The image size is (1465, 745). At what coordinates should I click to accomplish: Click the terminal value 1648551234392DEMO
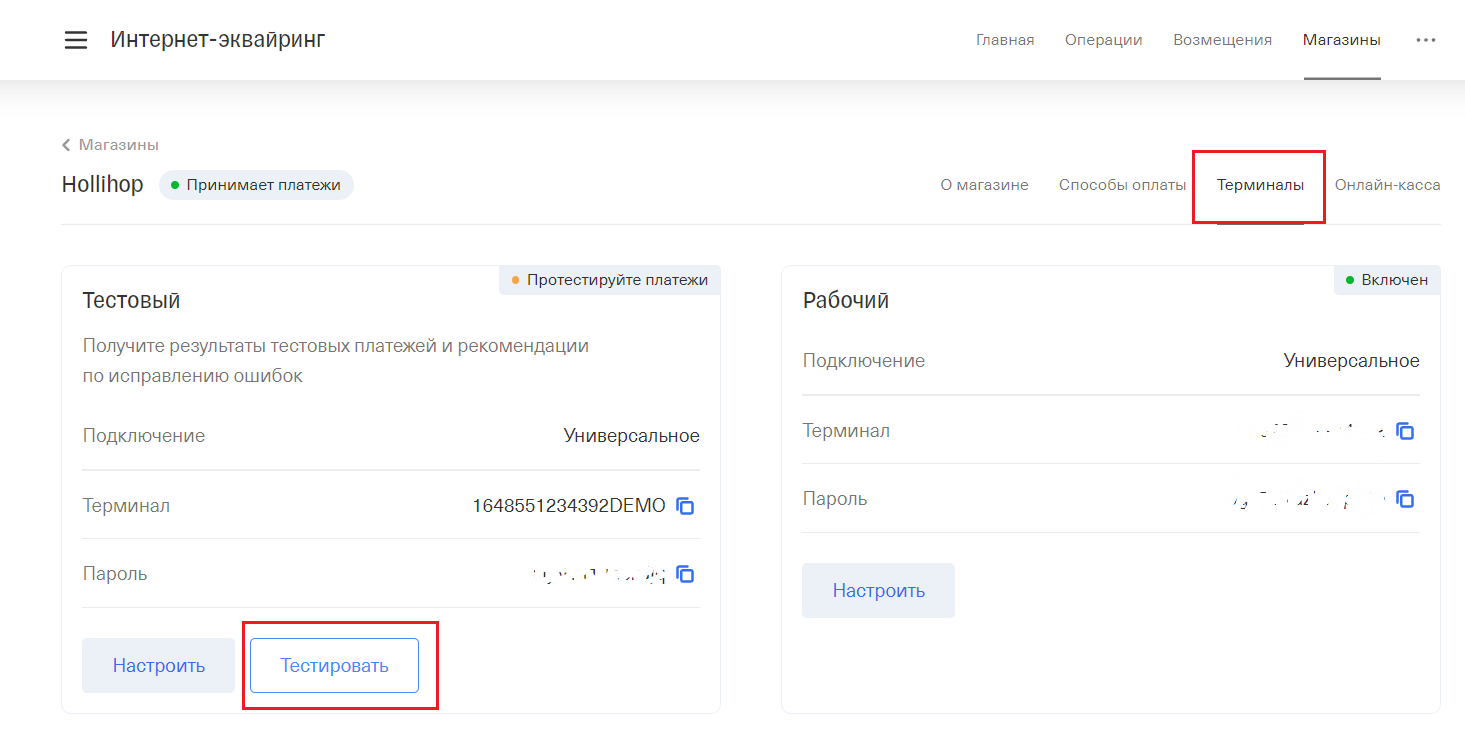click(x=569, y=506)
